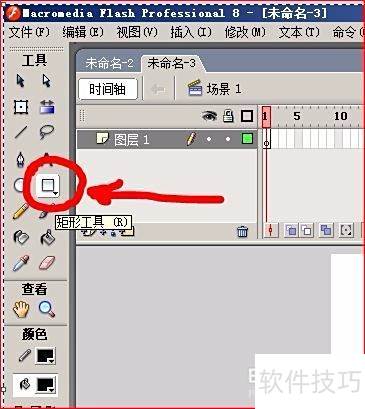The height and width of the screenshot is (409, 365).
Task: Click frame 1 keyframe in 图层 1
Action: (266, 139)
